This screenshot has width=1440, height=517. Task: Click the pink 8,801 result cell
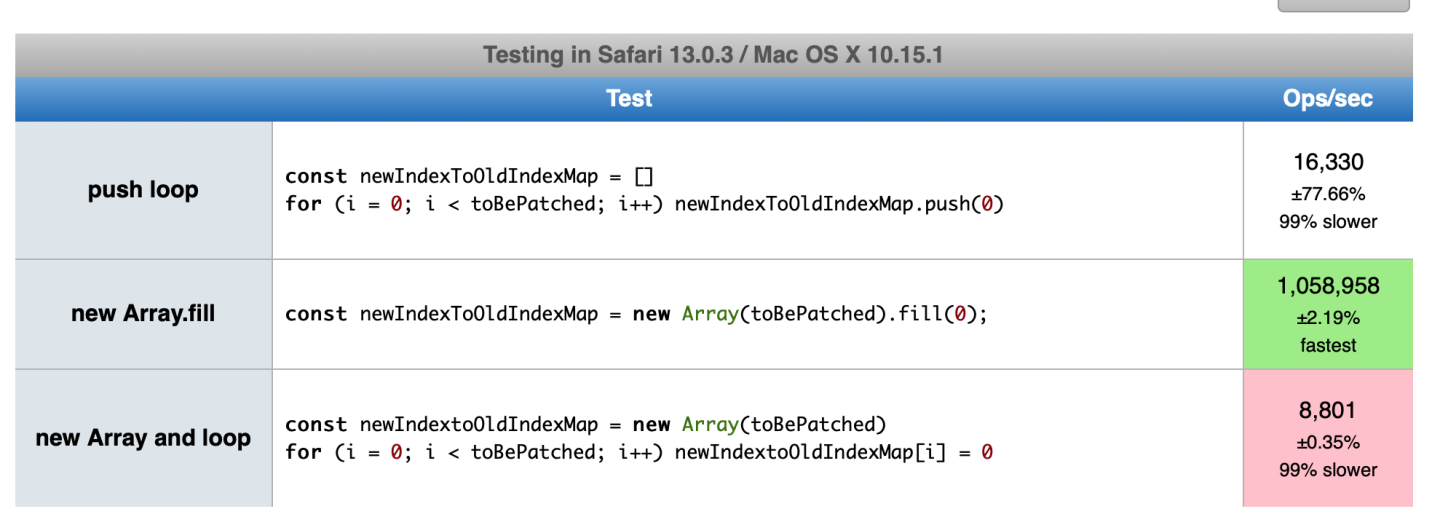tap(1328, 438)
